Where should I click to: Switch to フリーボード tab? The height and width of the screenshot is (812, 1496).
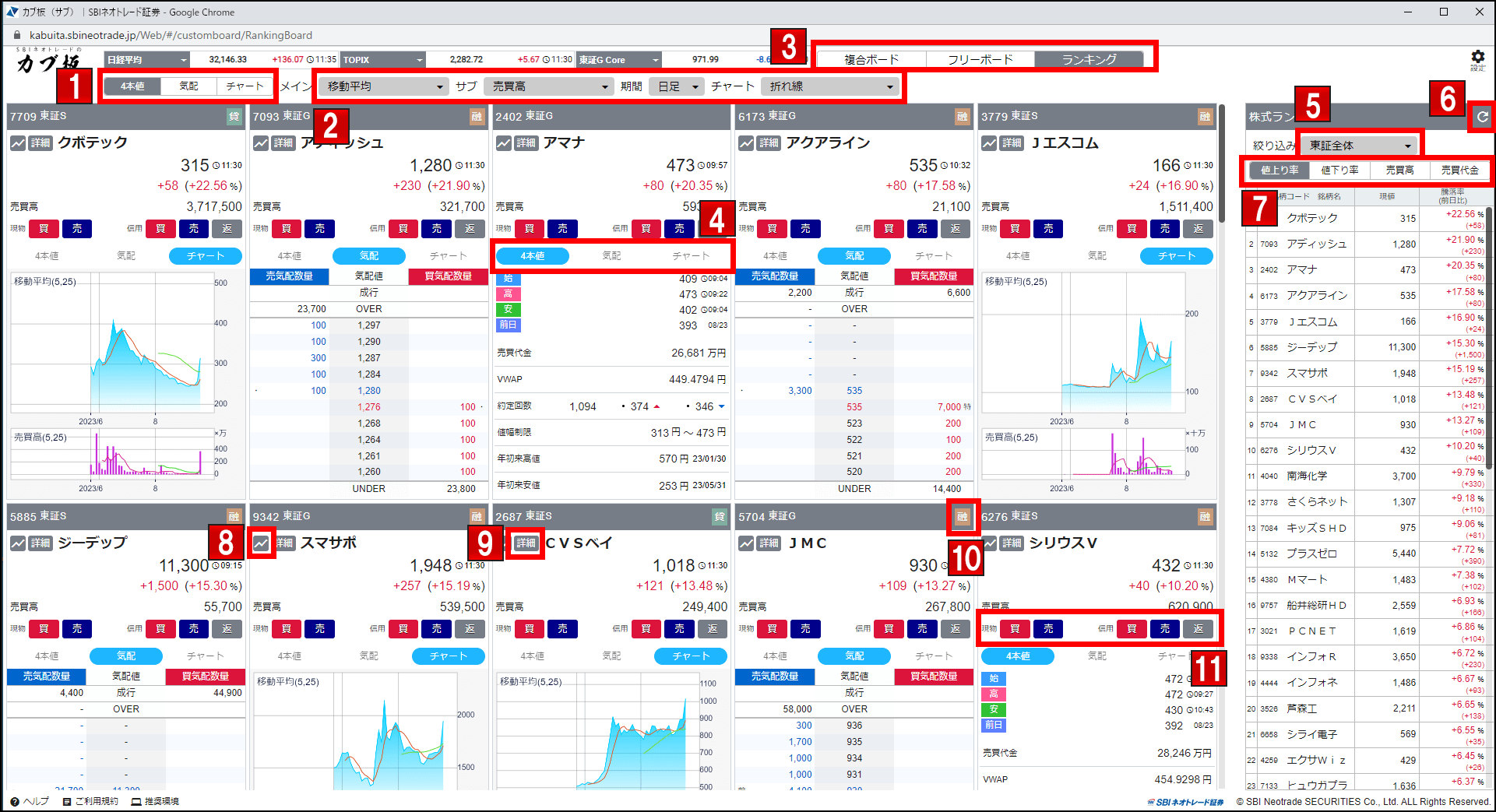980,59
